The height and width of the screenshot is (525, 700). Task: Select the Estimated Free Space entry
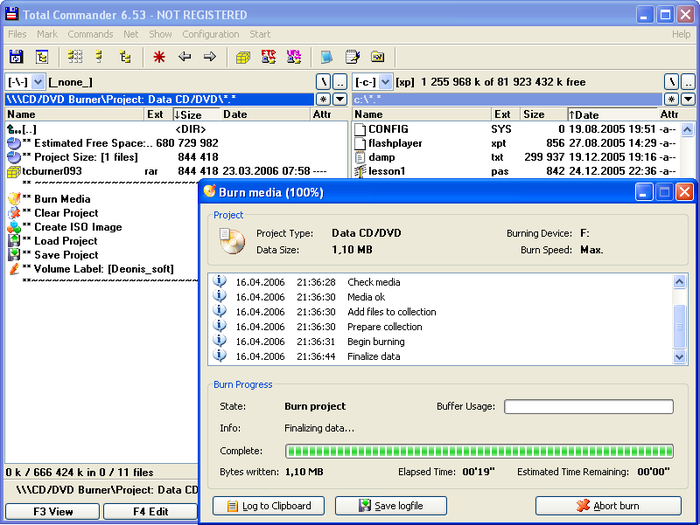tap(113, 143)
